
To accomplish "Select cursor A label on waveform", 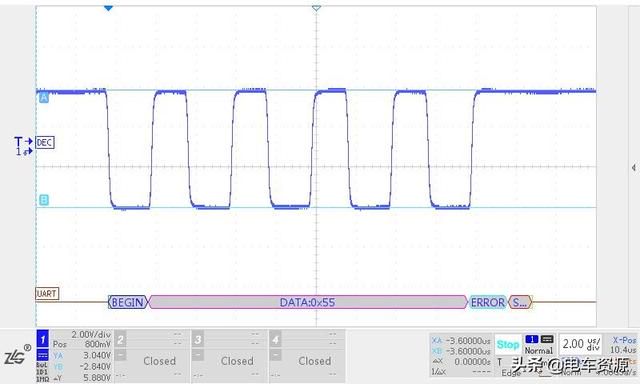I will click(44, 98).
